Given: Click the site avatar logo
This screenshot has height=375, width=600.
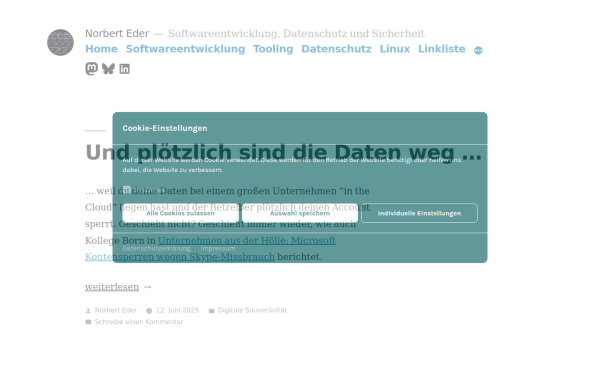Looking at the screenshot, I should click(60, 42).
